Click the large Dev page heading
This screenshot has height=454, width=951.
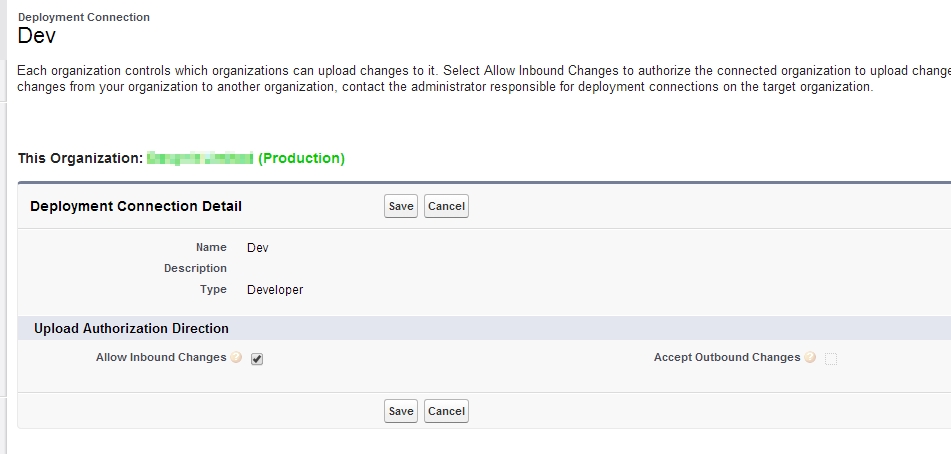tap(37, 36)
